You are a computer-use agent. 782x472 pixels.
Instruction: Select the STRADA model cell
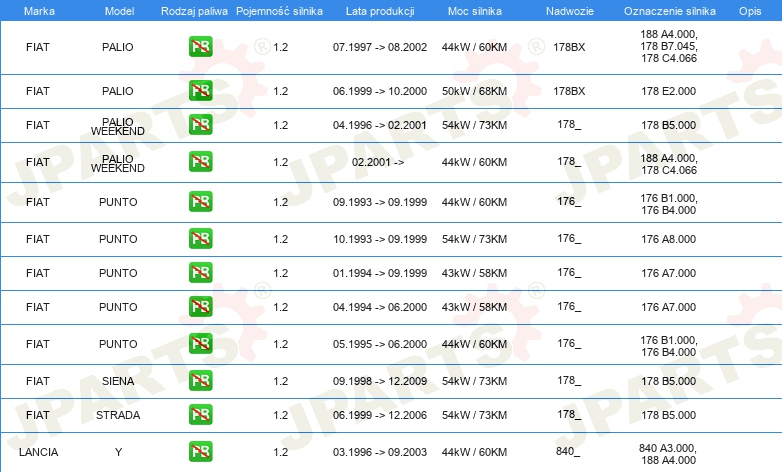click(118, 415)
